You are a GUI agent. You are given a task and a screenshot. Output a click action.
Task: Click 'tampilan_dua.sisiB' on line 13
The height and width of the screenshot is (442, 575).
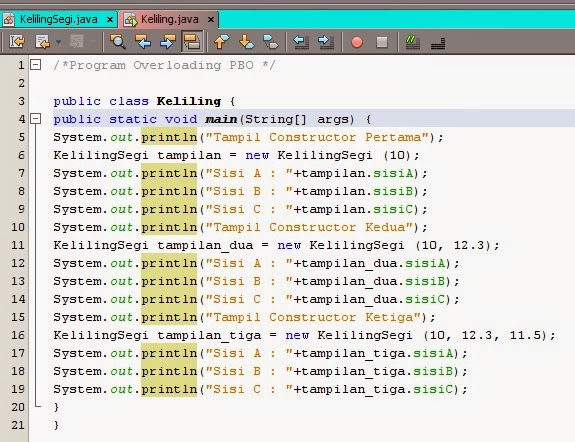373,281
